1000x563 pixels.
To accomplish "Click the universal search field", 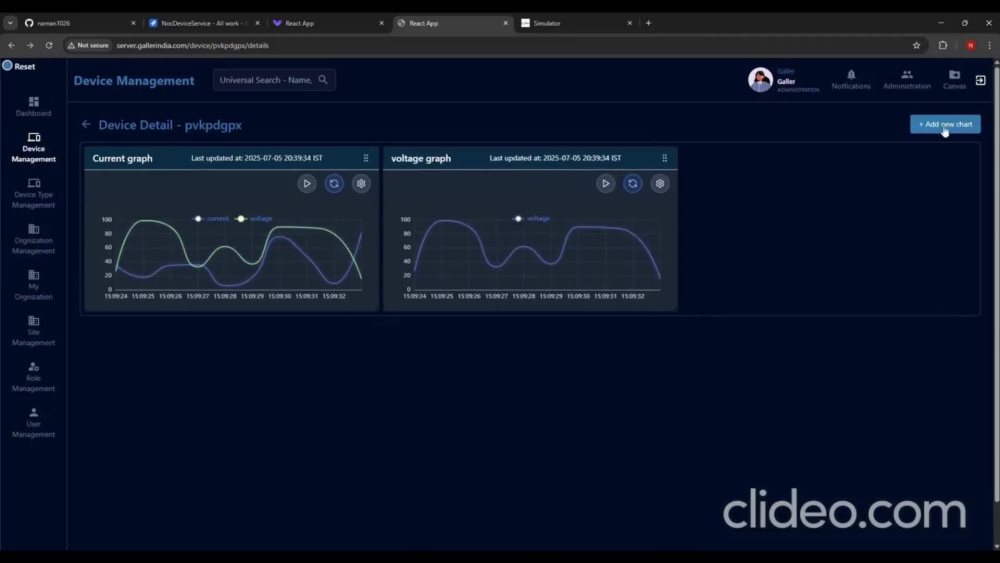I will point(274,80).
